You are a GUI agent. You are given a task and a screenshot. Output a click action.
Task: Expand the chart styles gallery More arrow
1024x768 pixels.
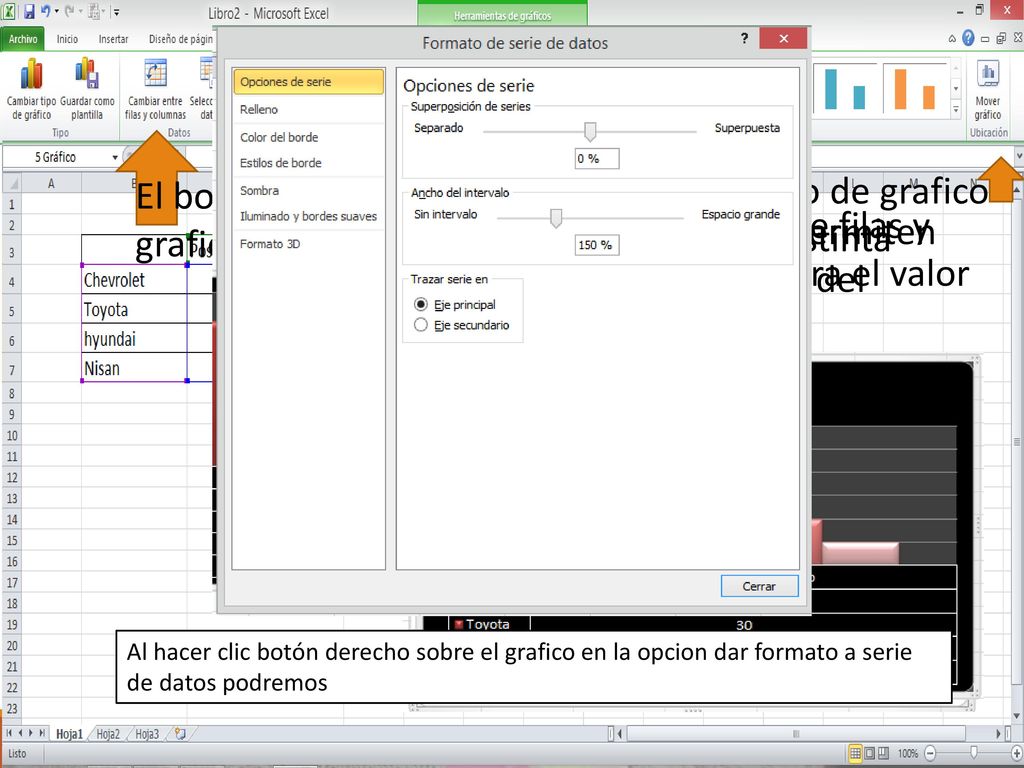[955, 109]
